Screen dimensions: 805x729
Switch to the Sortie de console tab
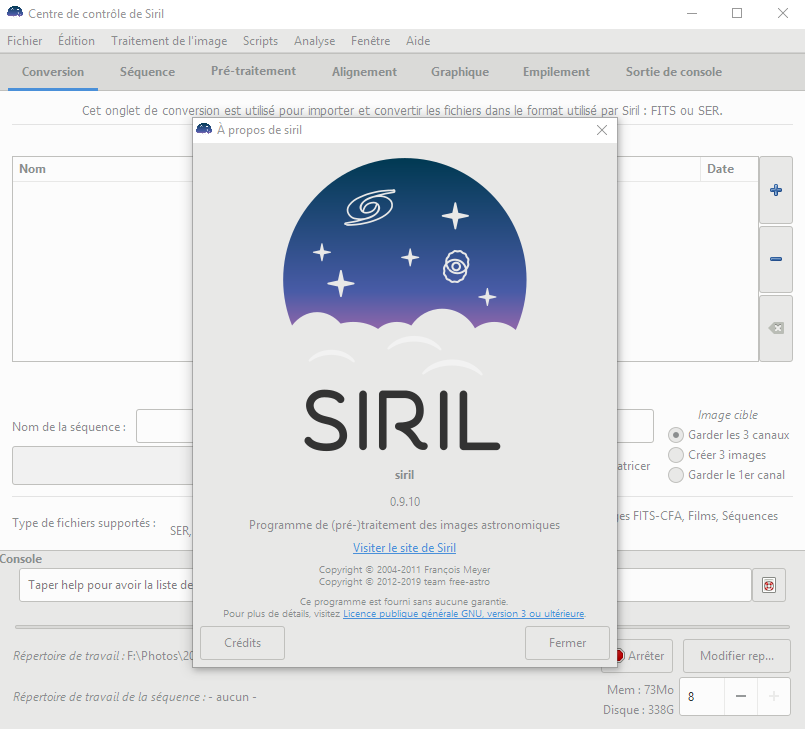[x=674, y=72]
